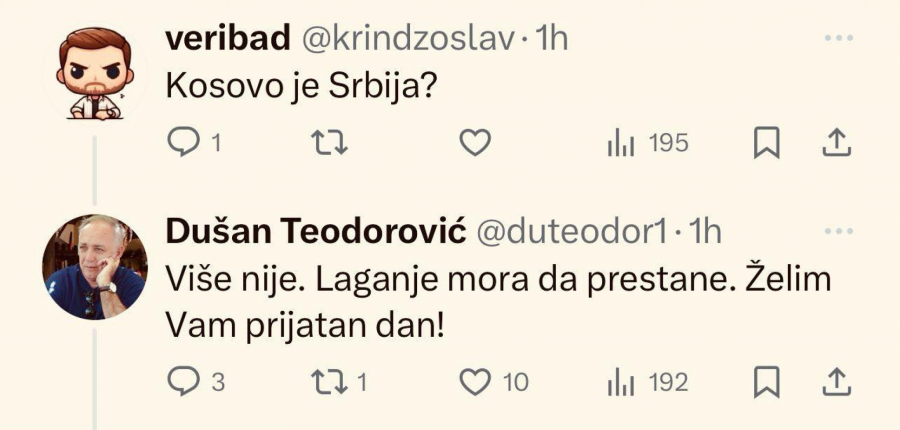Open veribad's cartoon profile avatar

pos(90,72)
